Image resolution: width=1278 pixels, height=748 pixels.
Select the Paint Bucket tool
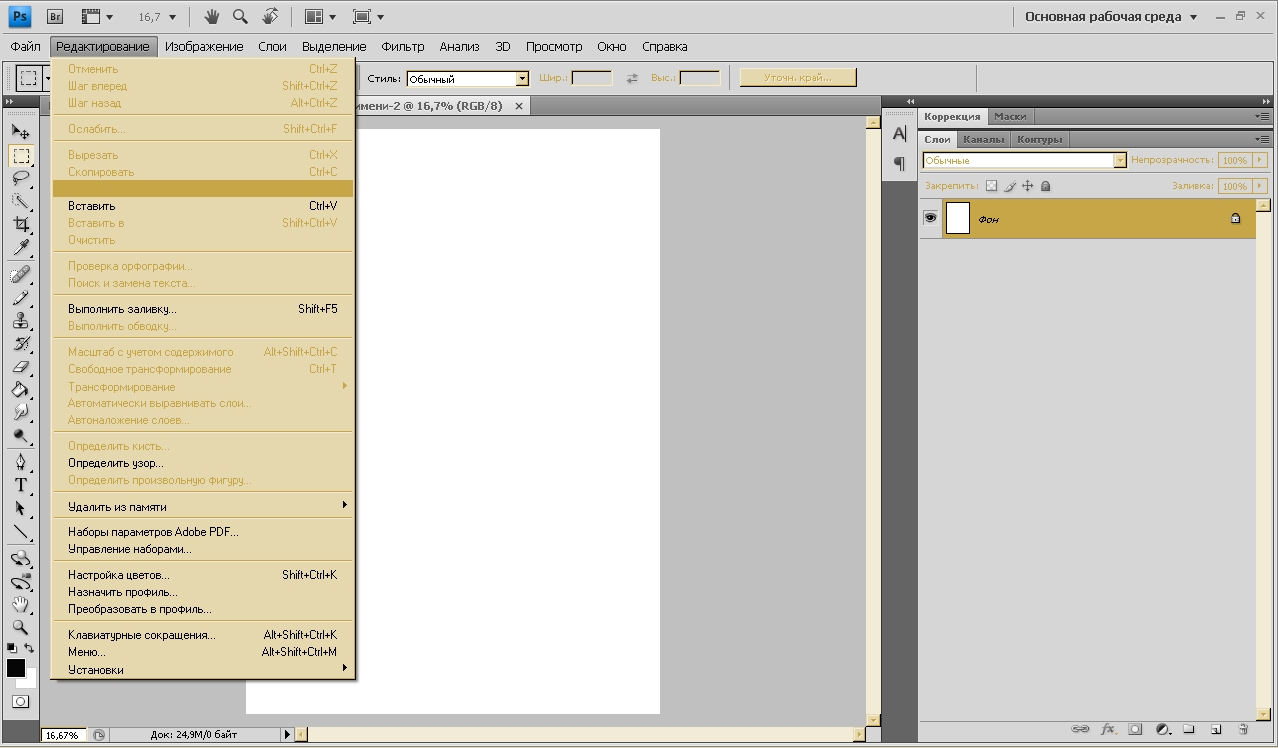click(x=20, y=389)
